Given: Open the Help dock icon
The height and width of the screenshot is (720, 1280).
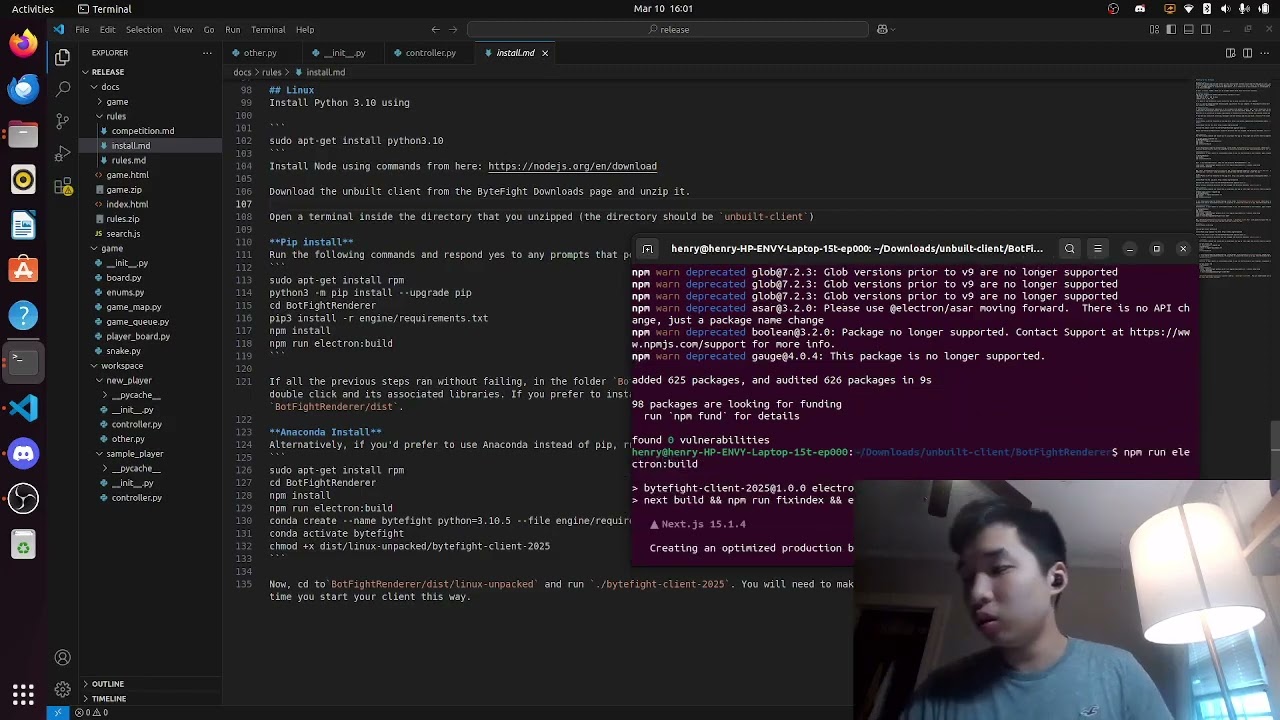Looking at the screenshot, I should [x=23, y=316].
